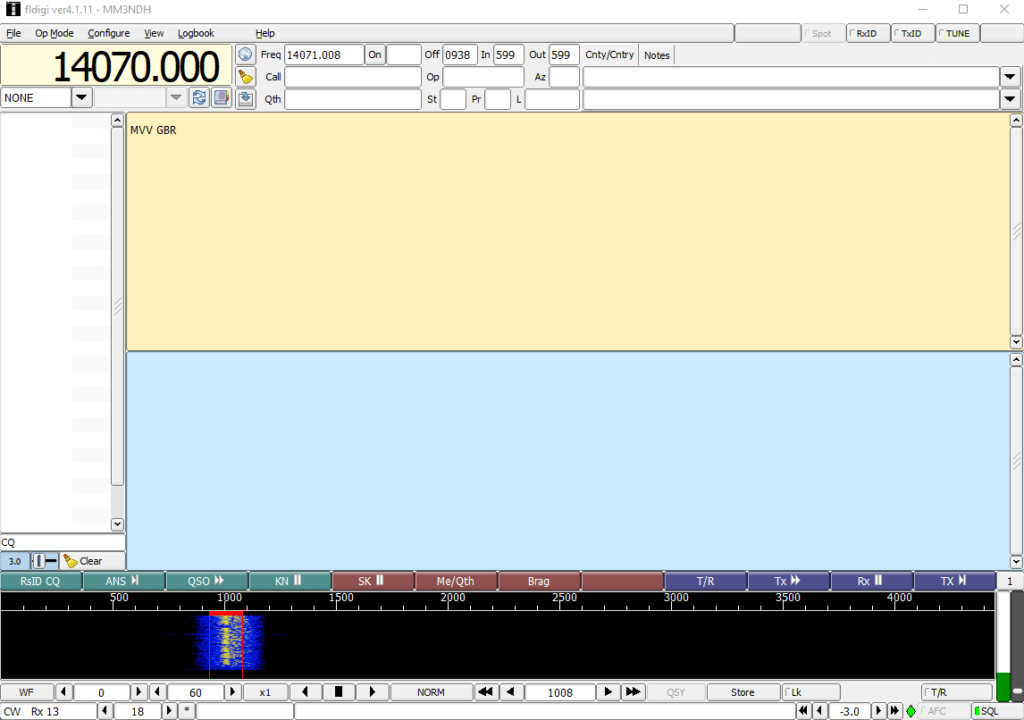The height and width of the screenshot is (720, 1024).
Task: Click the double-left arrow before 1008
Action: coord(485,692)
